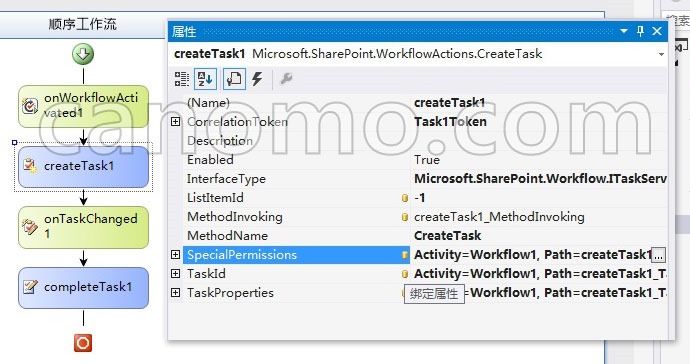690x364 pixels.
Task: Select the (Name) property row
Action: tap(425, 103)
